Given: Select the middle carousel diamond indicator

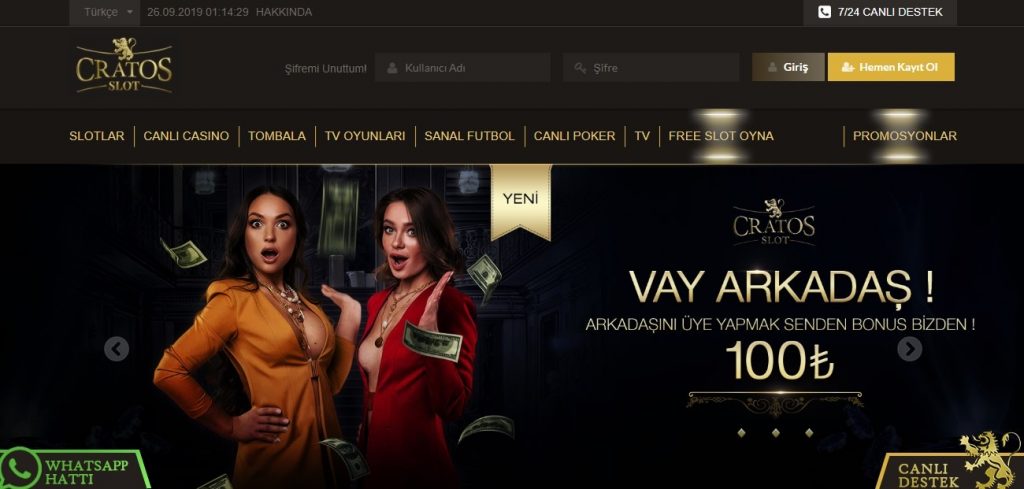Looking at the screenshot, I should (775, 432).
